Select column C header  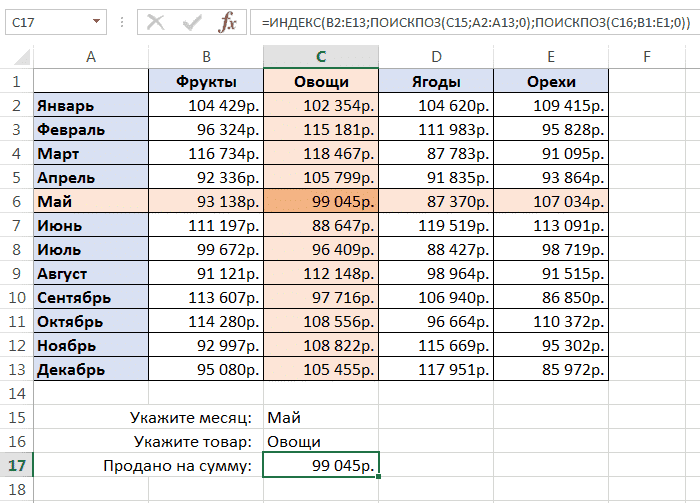(321, 57)
